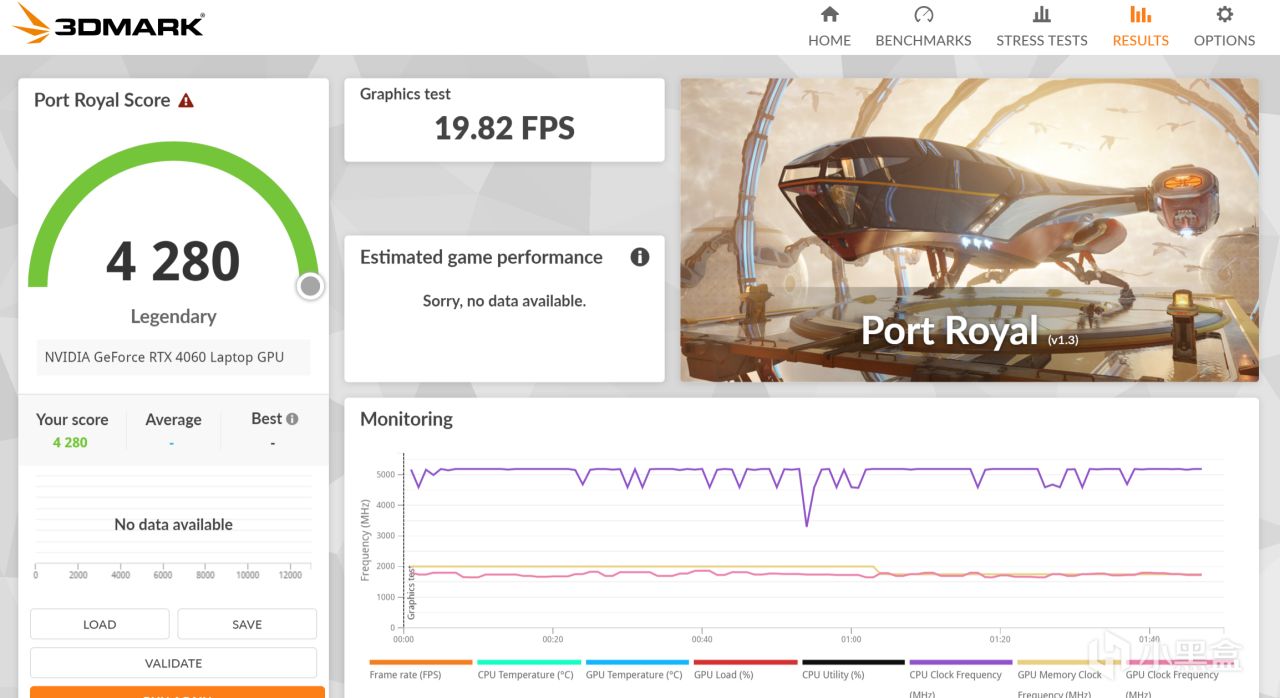Toggle the Frame rate (FPS) legend entry
This screenshot has width=1280, height=698.
click(x=420, y=670)
